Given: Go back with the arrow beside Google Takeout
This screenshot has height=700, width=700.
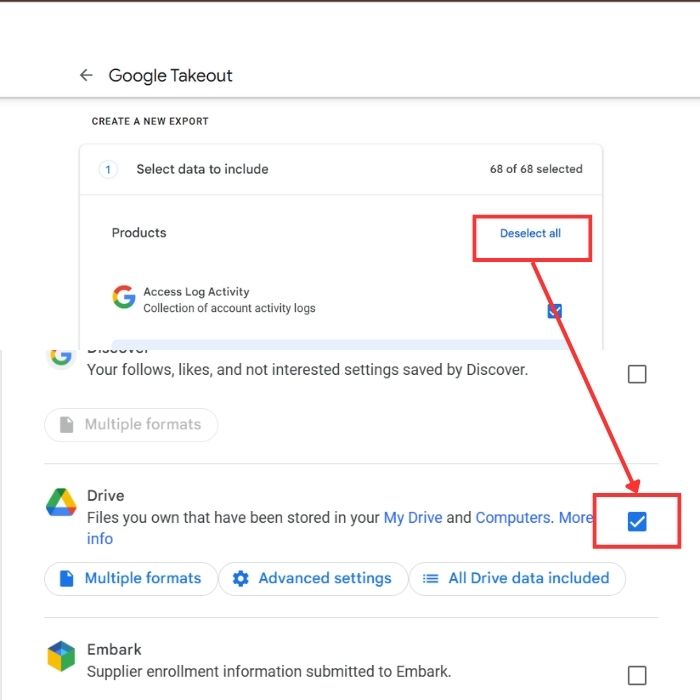Looking at the screenshot, I should pos(86,75).
